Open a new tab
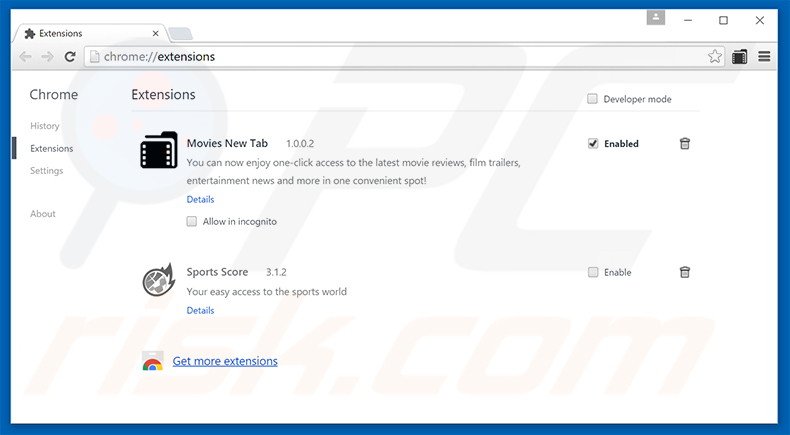 pos(180,34)
